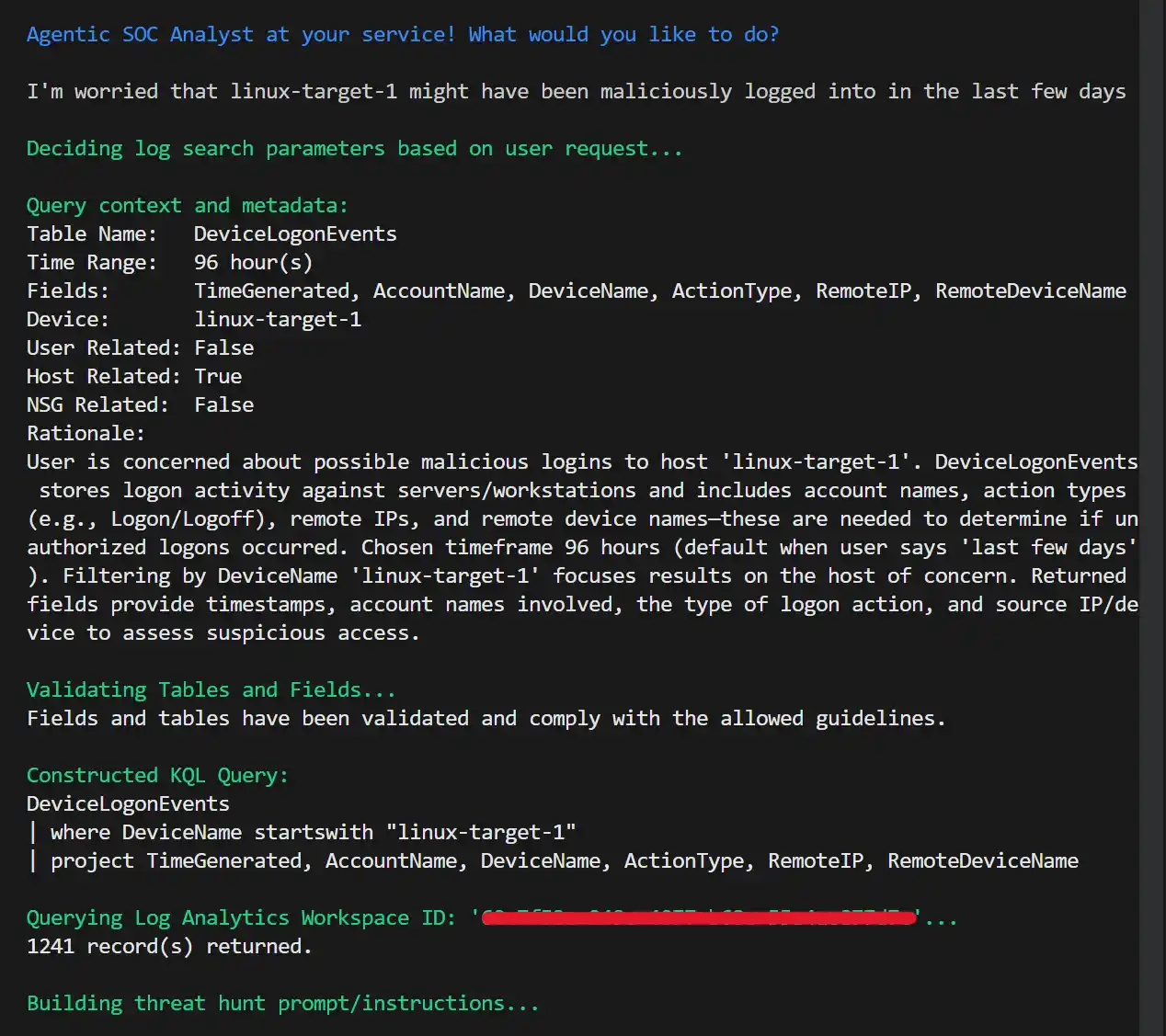Click the 'Constructed KQL Query:' heading
Screen dimensions: 1166x1036
pos(157,776)
